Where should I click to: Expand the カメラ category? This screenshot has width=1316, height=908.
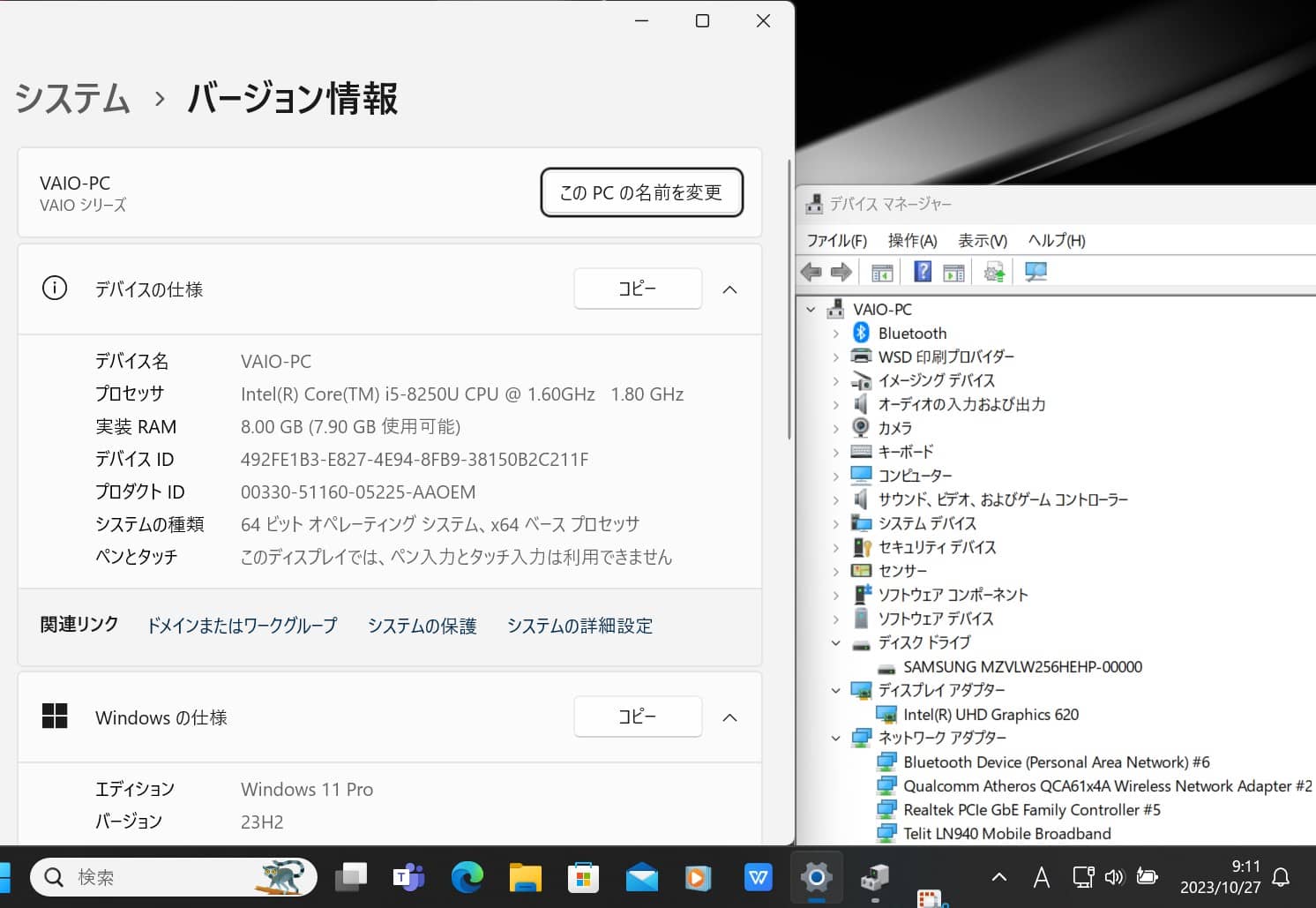(835, 428)
